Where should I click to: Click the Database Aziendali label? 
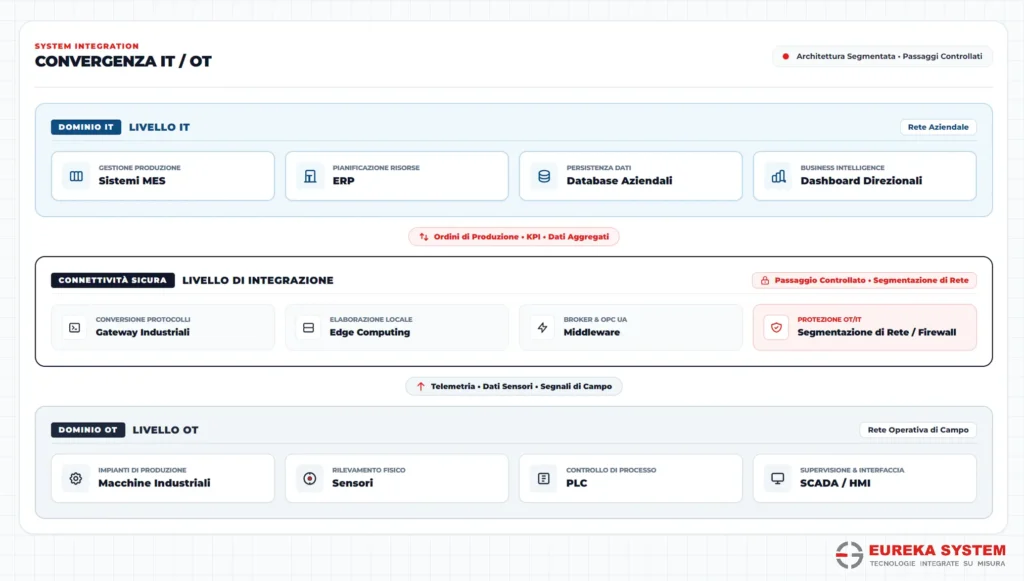pyautogui.click(x=619, y=181)
